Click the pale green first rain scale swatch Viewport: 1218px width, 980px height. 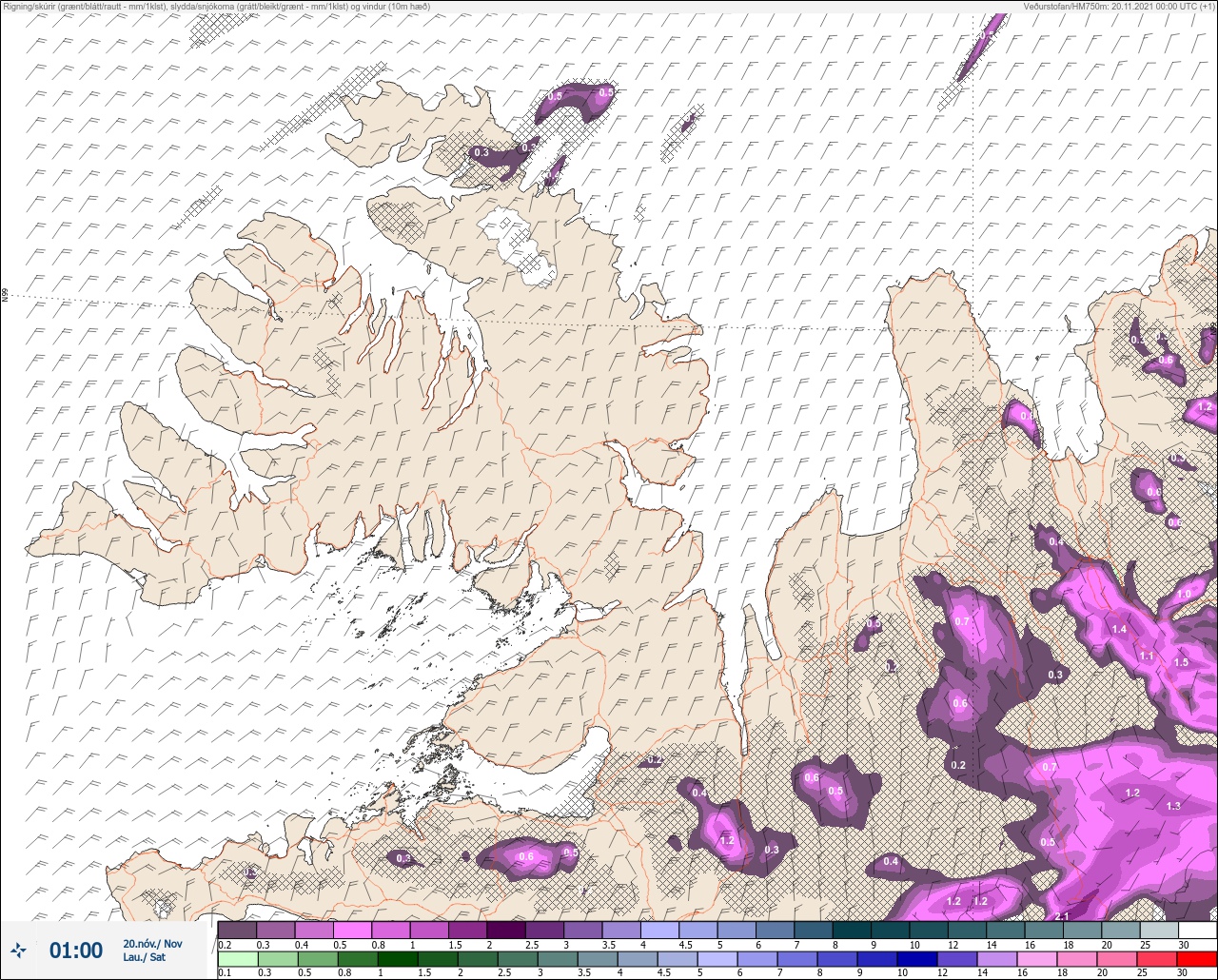click(x=237, y=957)
